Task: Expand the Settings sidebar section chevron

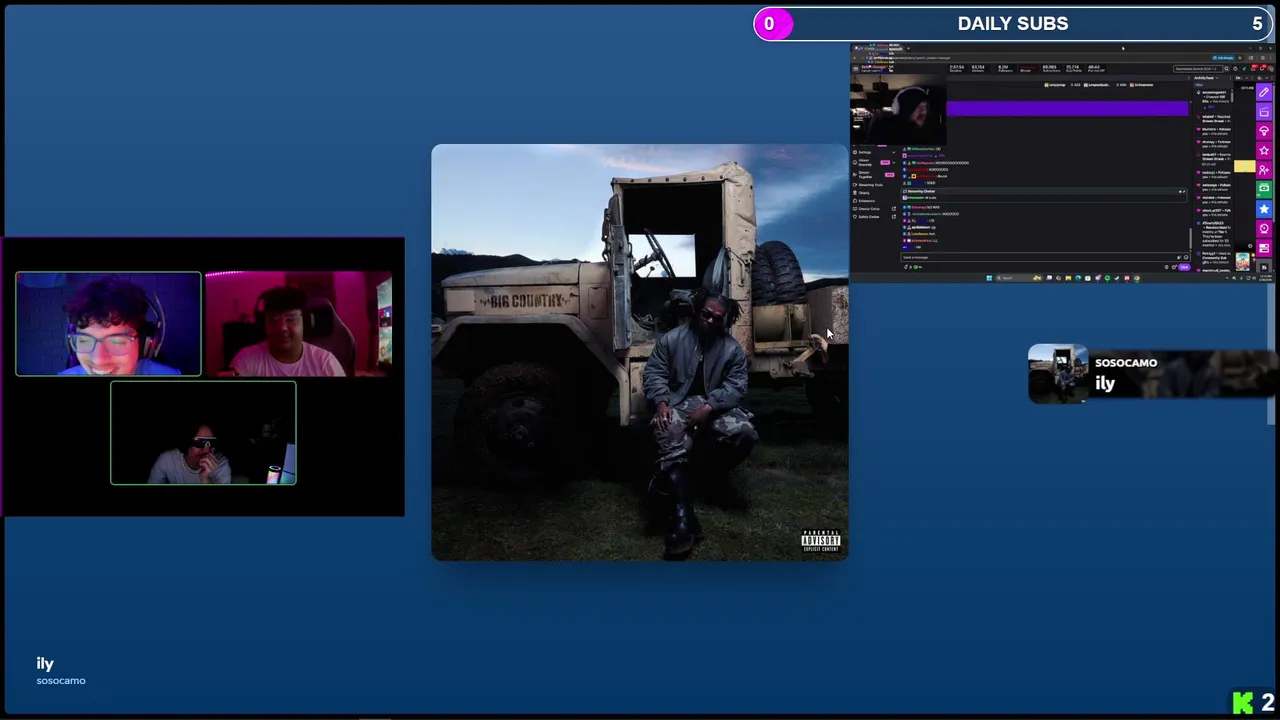Action: (x=893, y=152)
